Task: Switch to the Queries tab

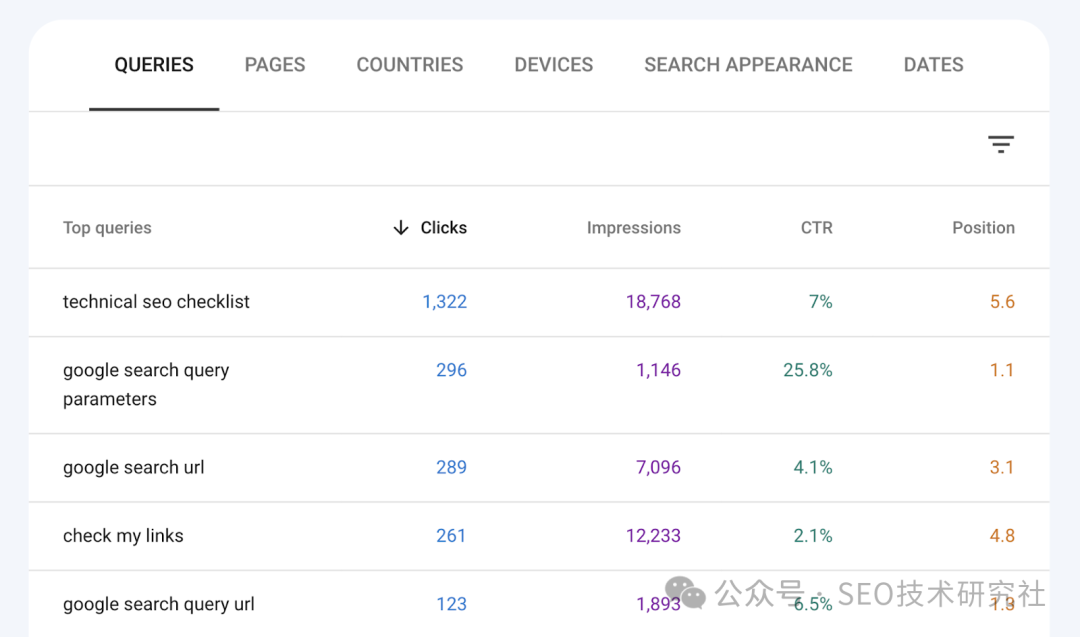Action: [154, 65]
